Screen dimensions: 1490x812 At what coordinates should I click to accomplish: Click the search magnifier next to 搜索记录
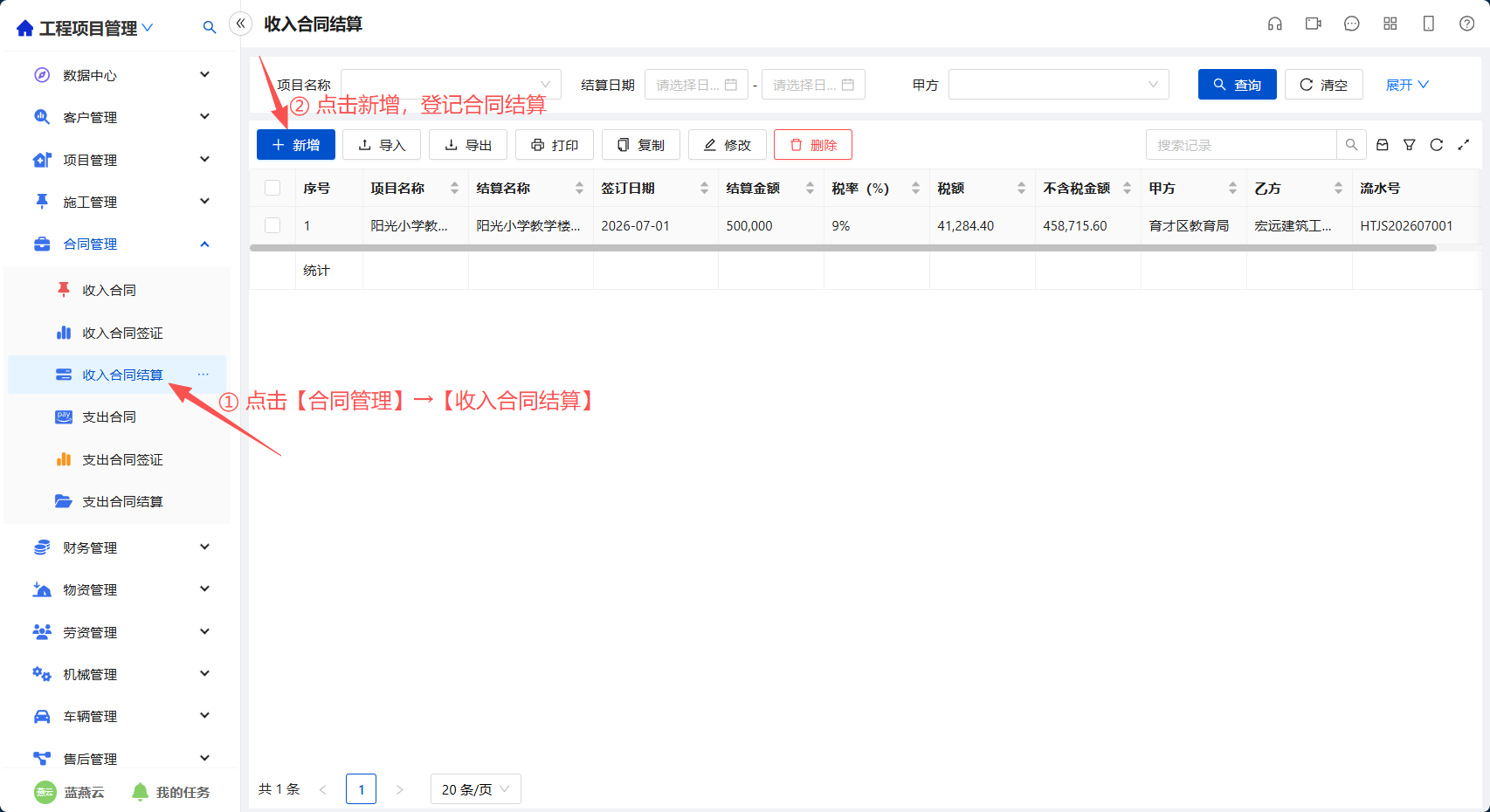click(1351, 145)
